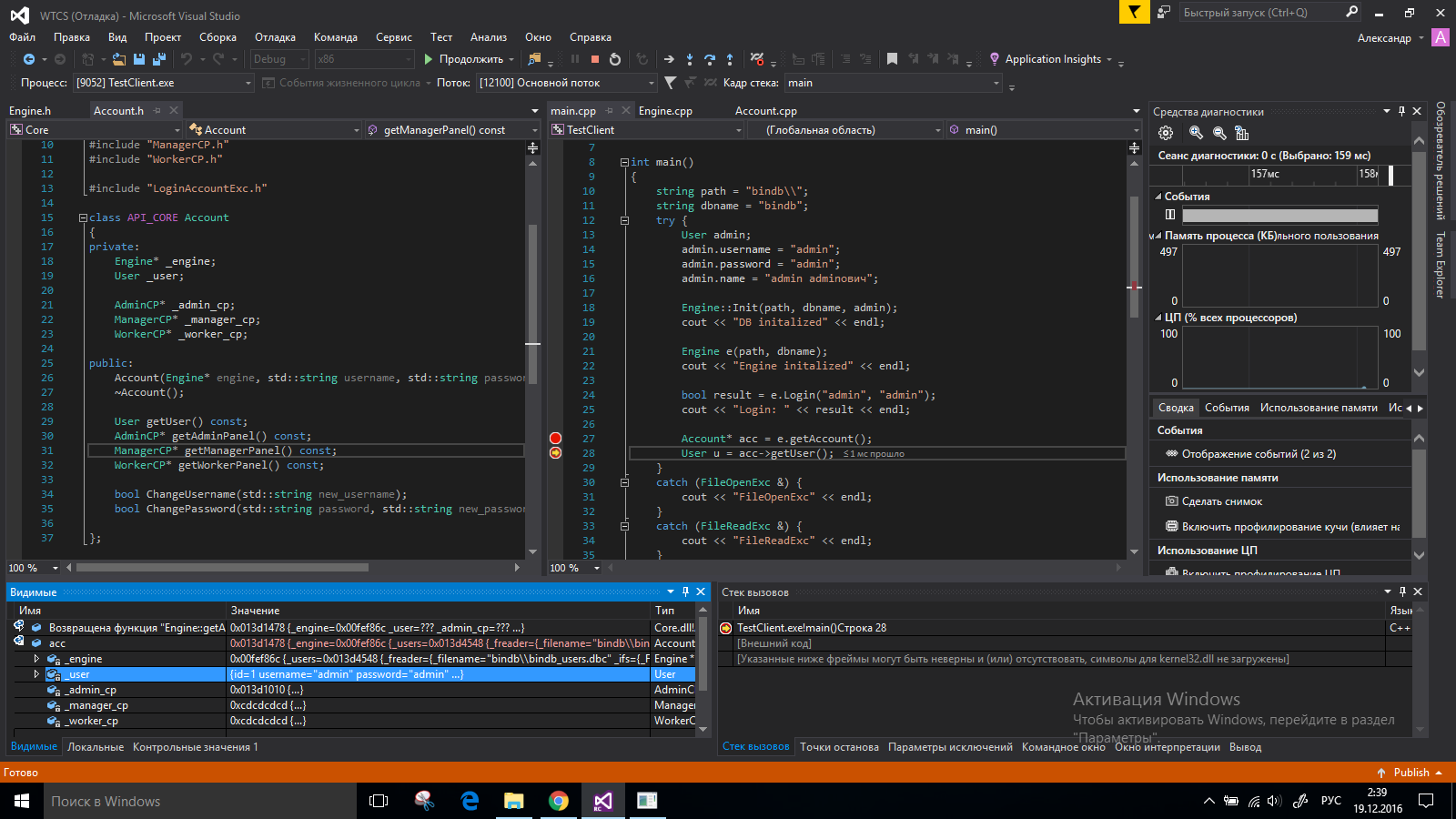Pause execution with the break-all icon
1456x819 pixels.
pyautogui.click(x=575, y=59)
